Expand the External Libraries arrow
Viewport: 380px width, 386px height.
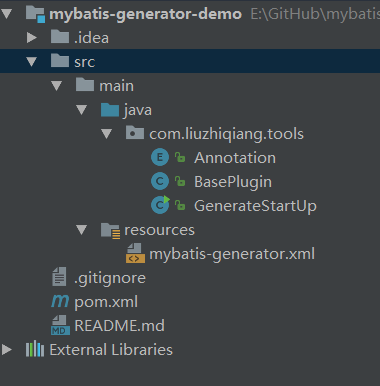[7, 350]
